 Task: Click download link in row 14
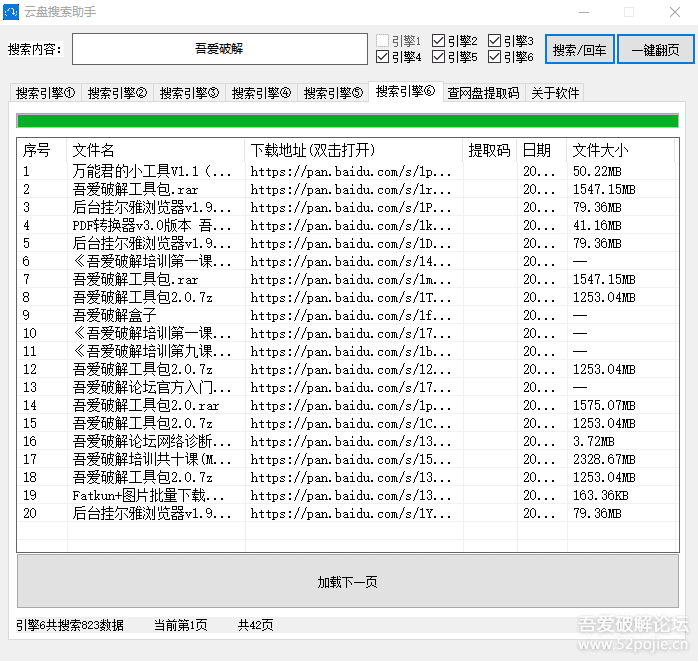pos(351,406)
